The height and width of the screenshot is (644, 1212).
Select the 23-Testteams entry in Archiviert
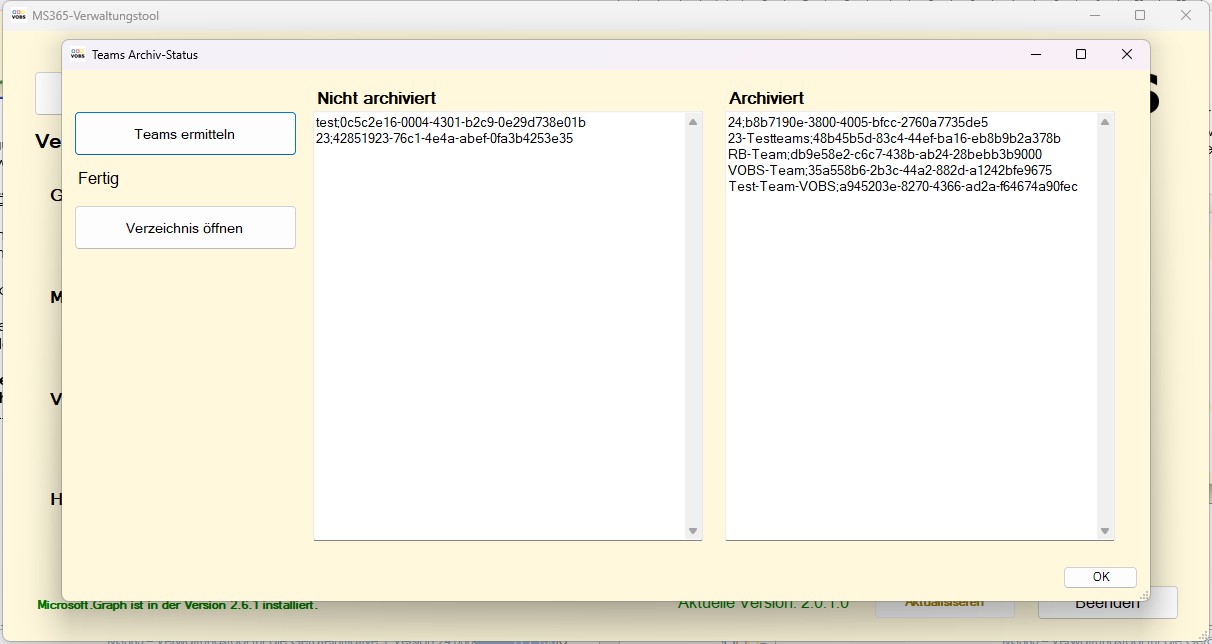894,139
